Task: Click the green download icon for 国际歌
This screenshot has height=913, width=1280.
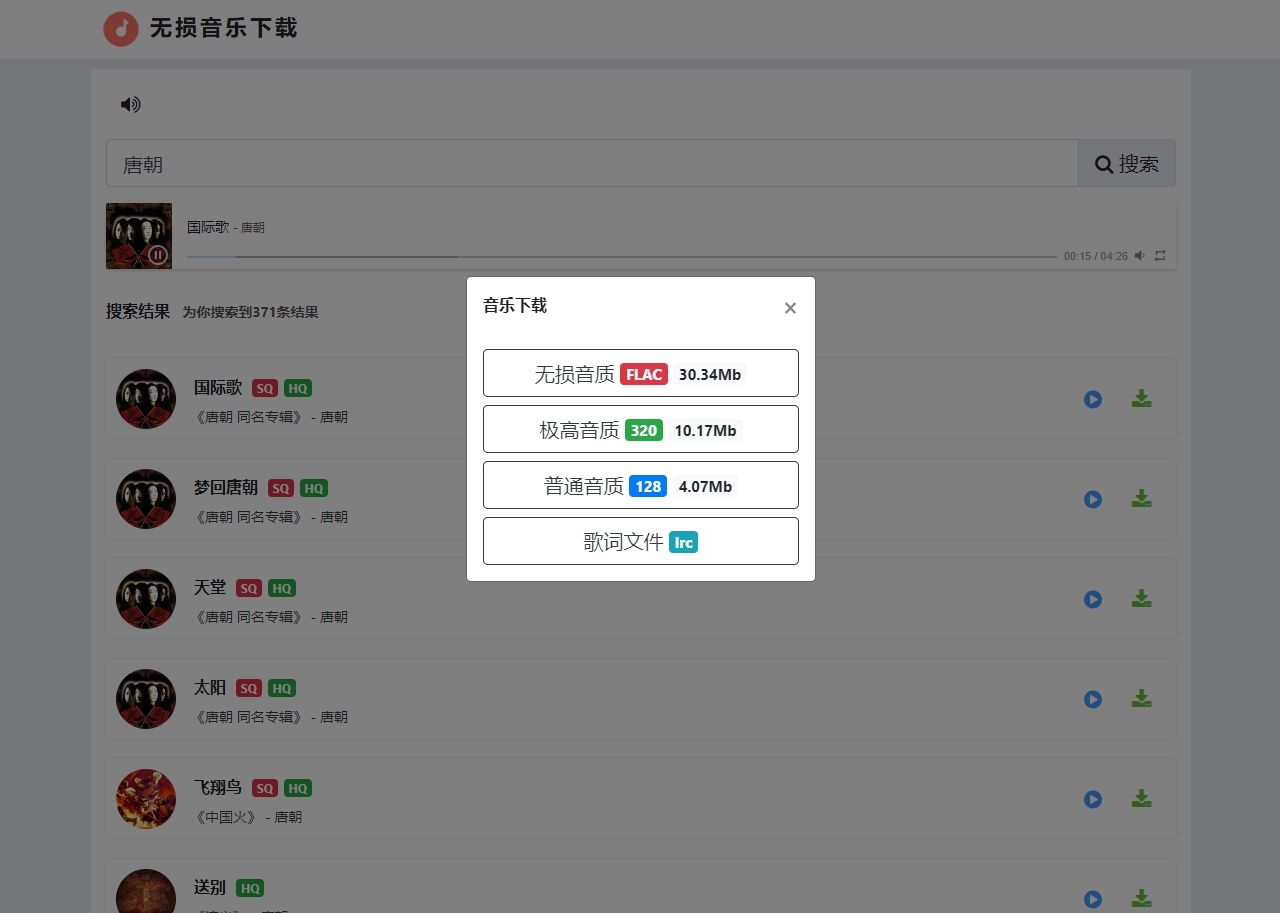Action: [1141, 398]
